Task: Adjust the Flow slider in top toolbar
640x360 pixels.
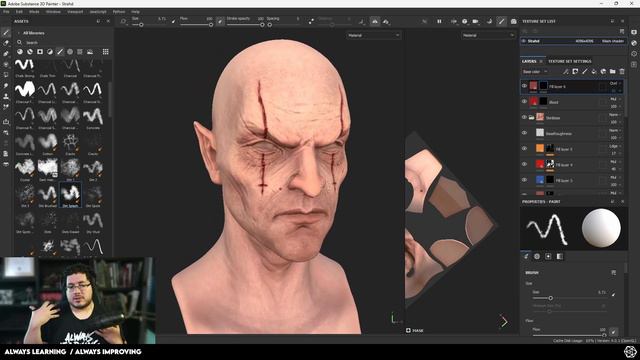Action: [x=196, y=25]
